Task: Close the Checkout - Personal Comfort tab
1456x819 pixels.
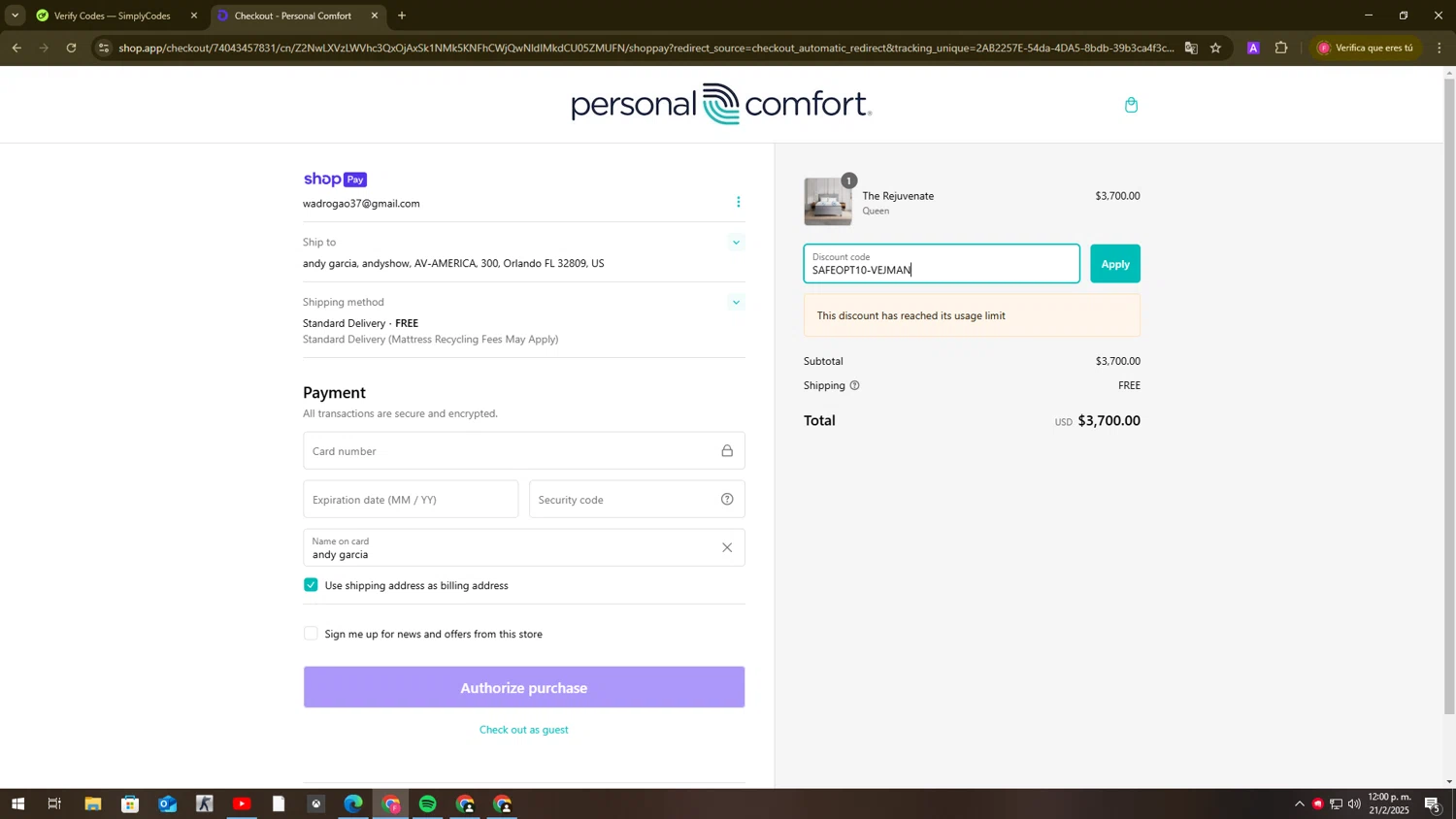Action: [x=375, y=16]
